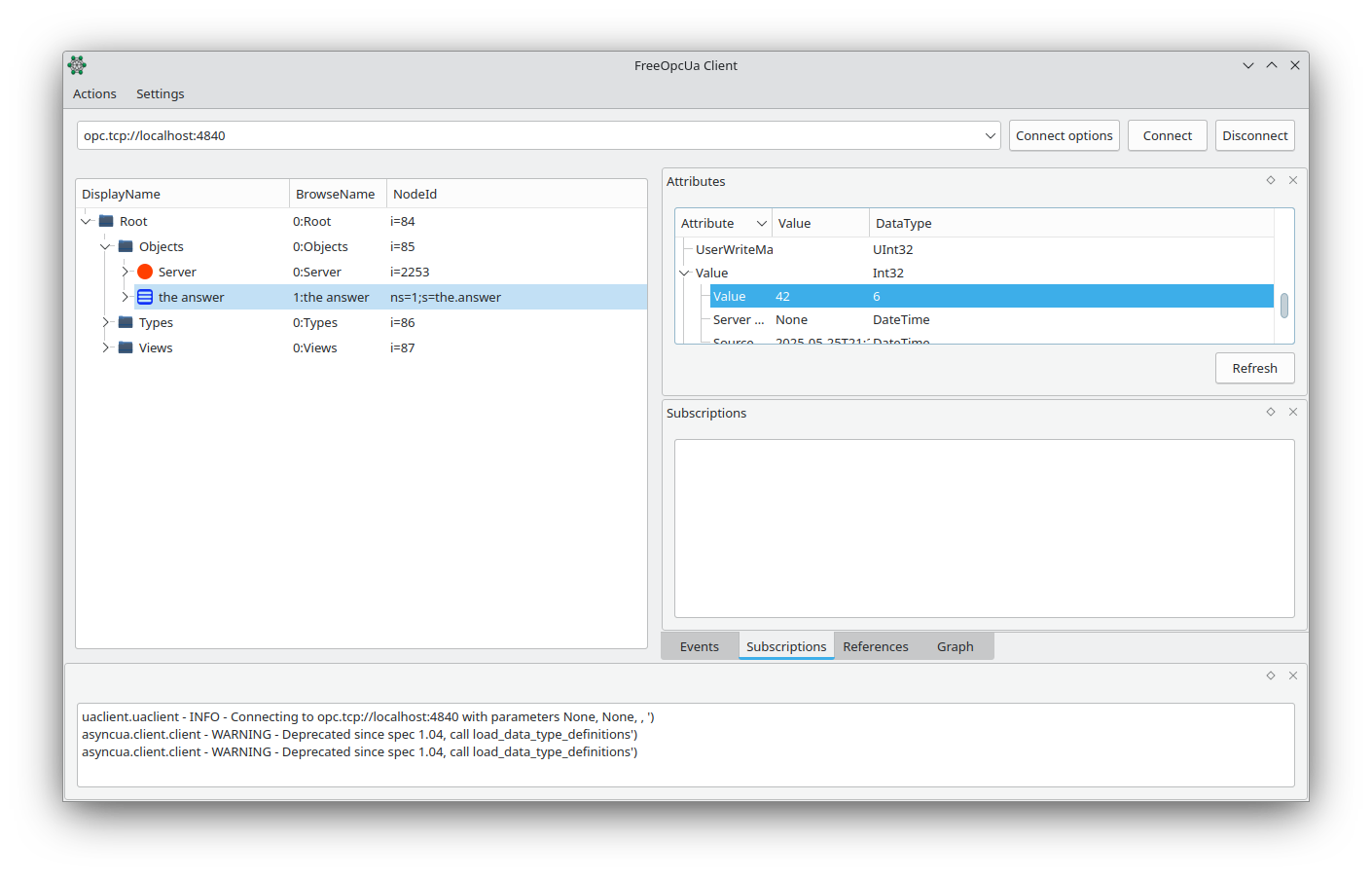
Task: Close the Attributes panel
Action: click(x=1293, y=180)
